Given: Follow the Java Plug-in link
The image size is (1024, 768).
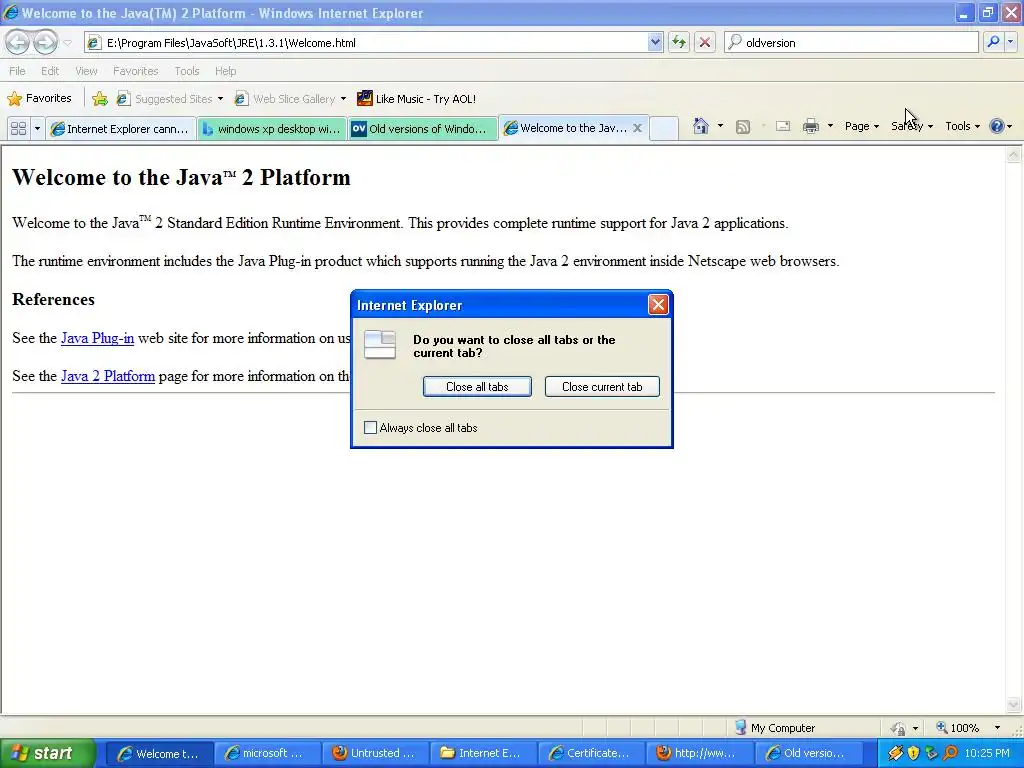Looking at the screenshot, I should [97, 338].
